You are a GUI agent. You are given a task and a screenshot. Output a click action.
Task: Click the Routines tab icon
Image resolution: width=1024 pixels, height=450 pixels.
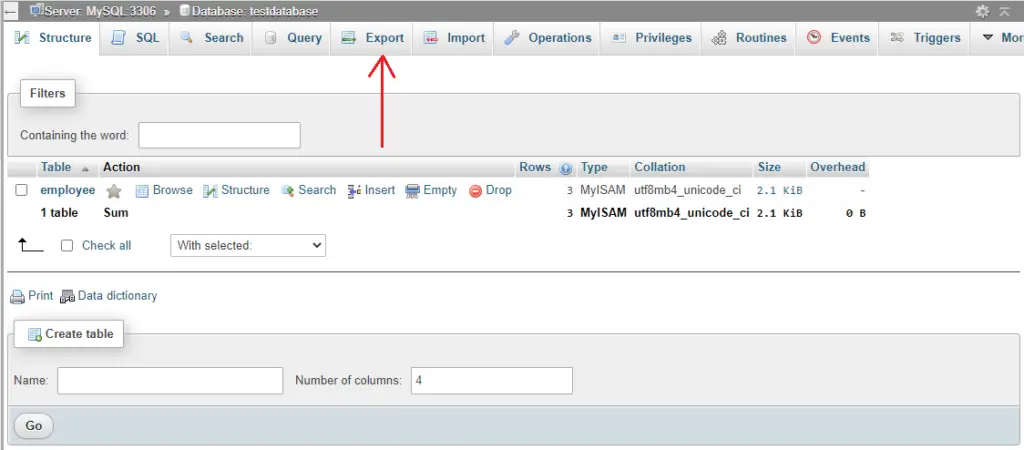(719, 38)
